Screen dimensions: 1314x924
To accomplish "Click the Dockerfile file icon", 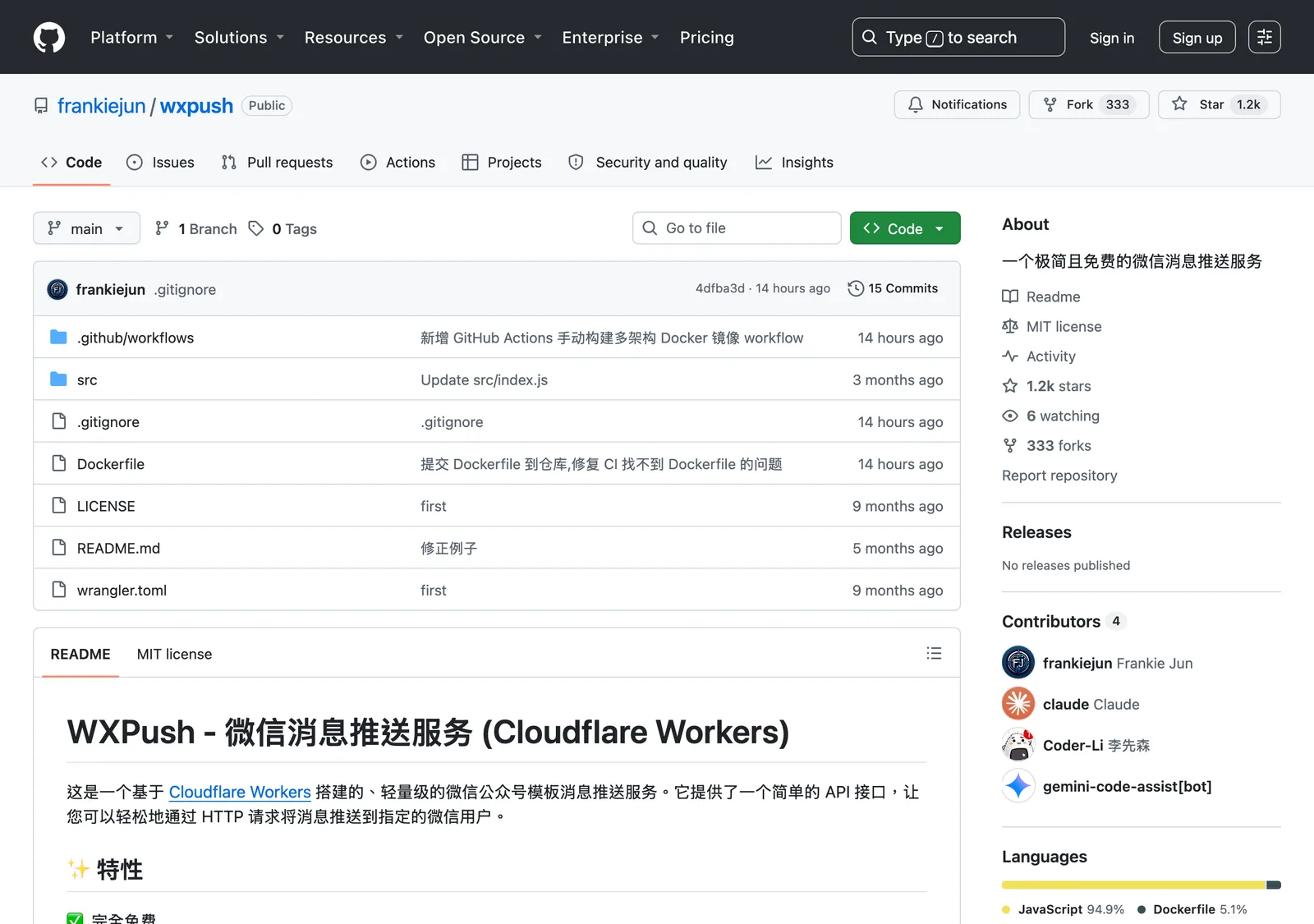I will [x=58, y=463].
